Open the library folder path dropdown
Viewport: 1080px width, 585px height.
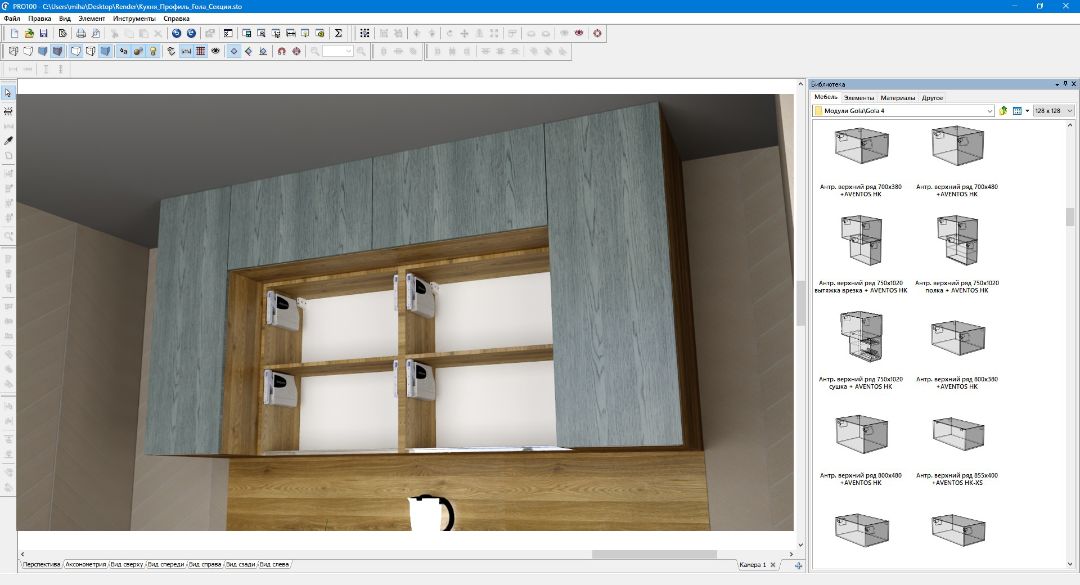[989, 111]
